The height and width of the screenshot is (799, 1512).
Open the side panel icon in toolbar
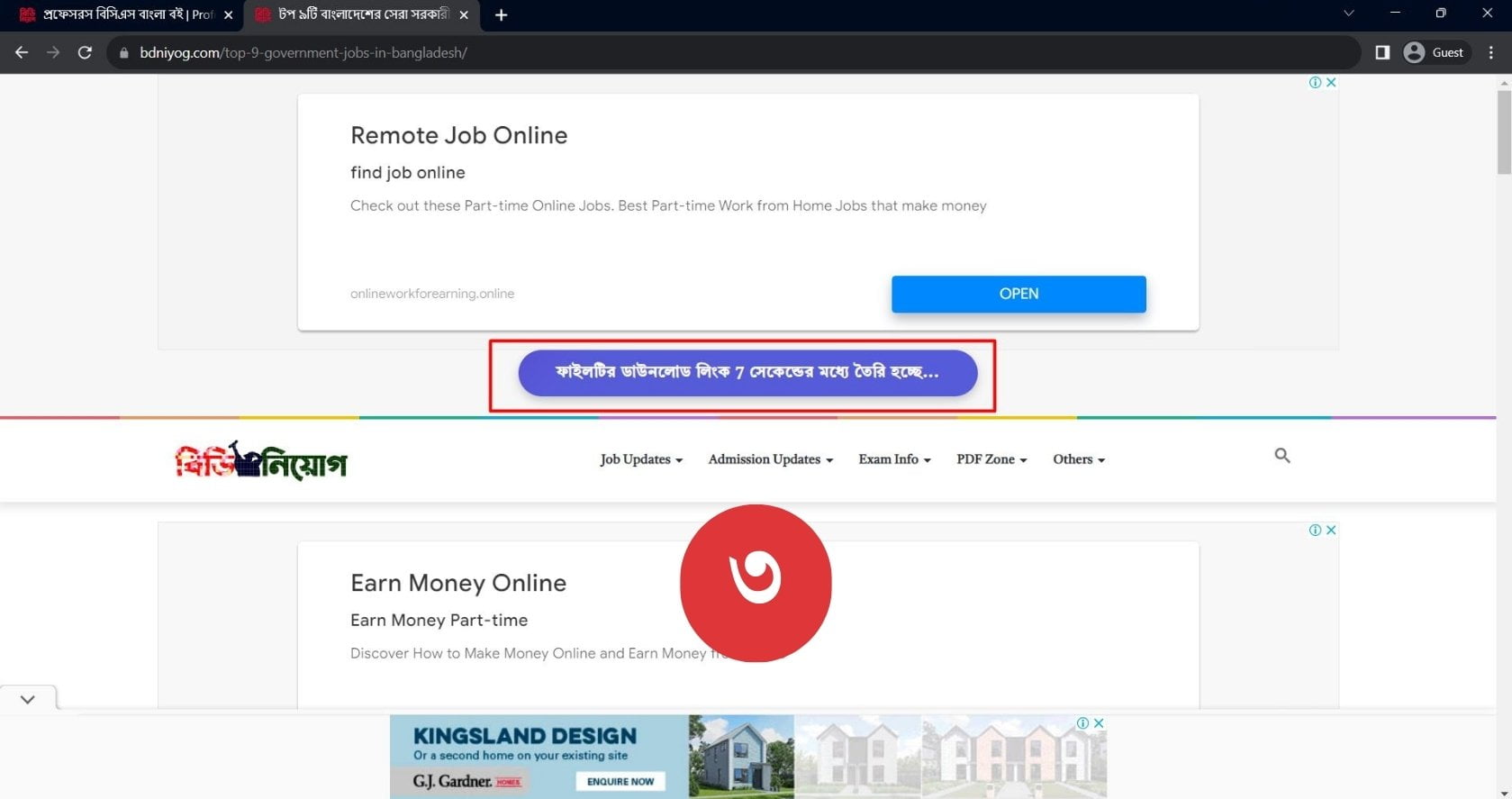pos(1382,52)
